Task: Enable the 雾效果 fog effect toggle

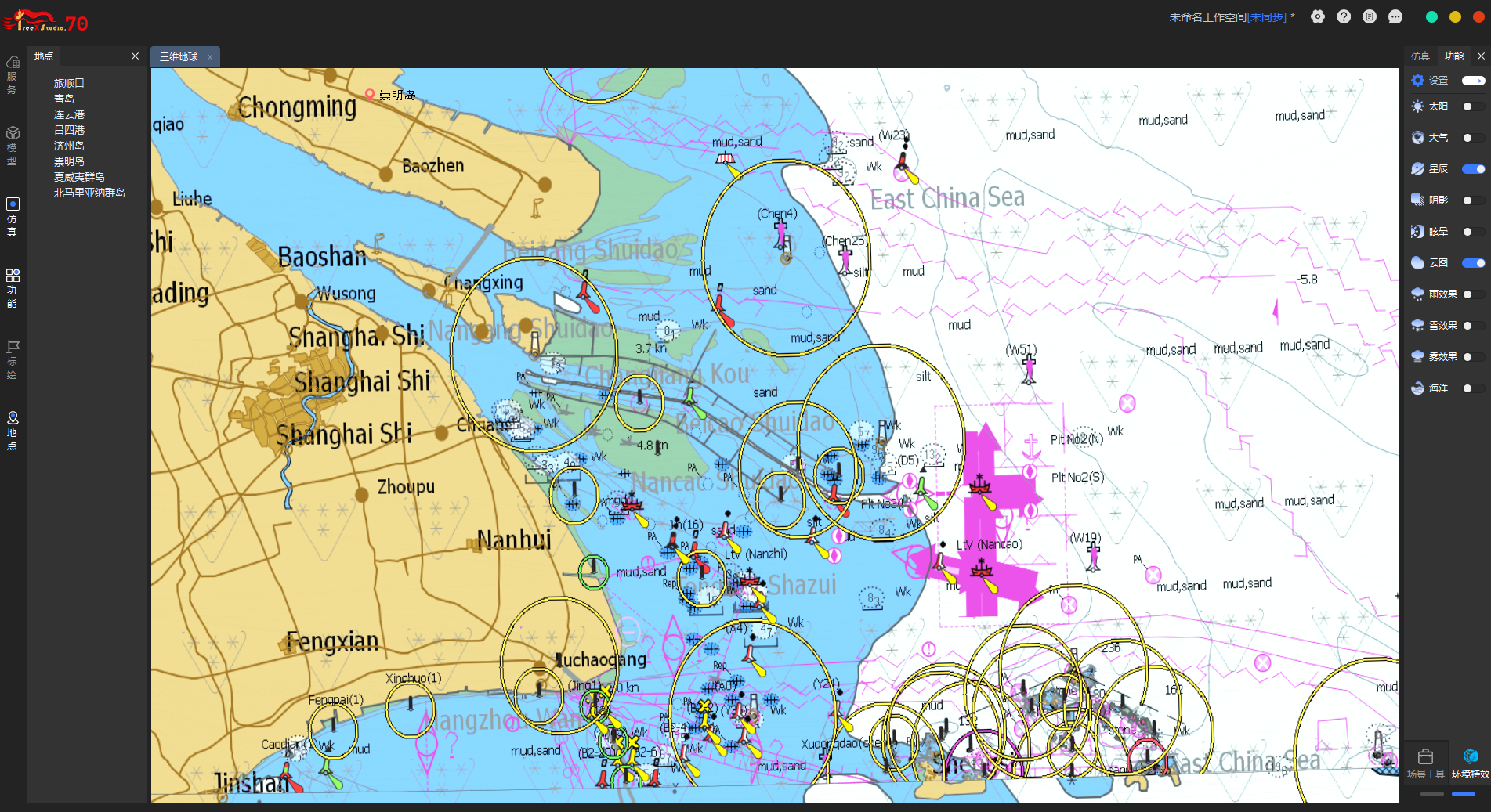Action: [x=1473, y=357]
